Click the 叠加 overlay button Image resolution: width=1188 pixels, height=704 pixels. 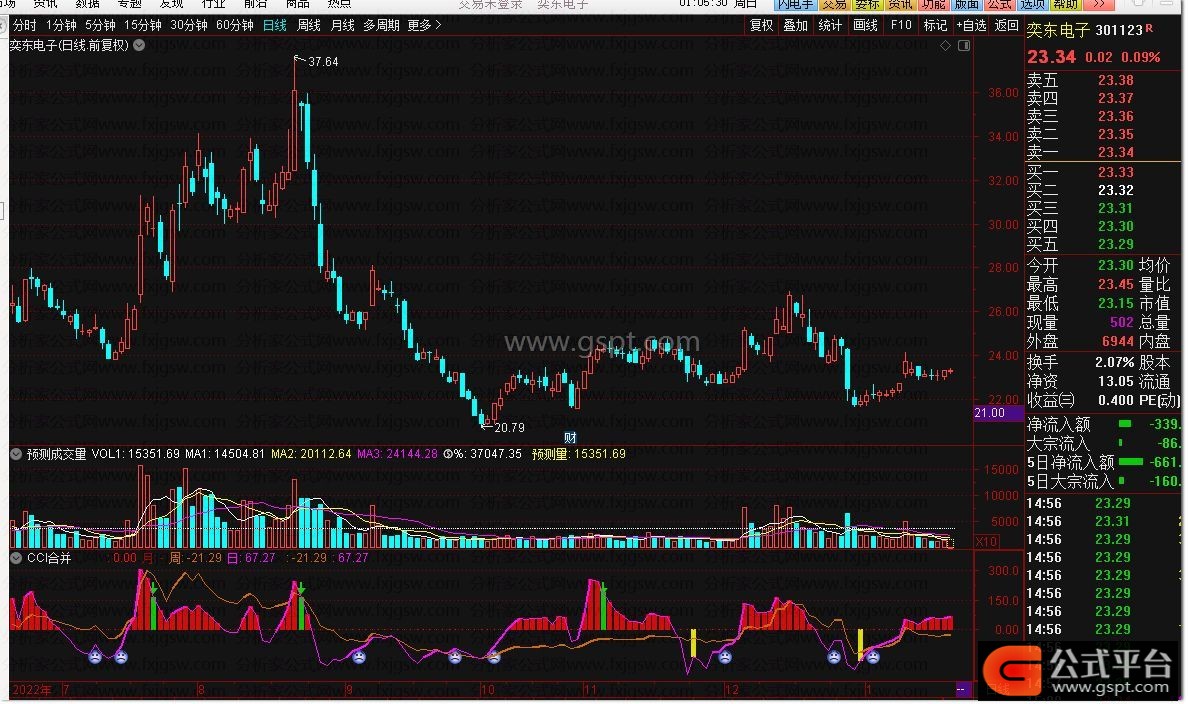[796, 25]
